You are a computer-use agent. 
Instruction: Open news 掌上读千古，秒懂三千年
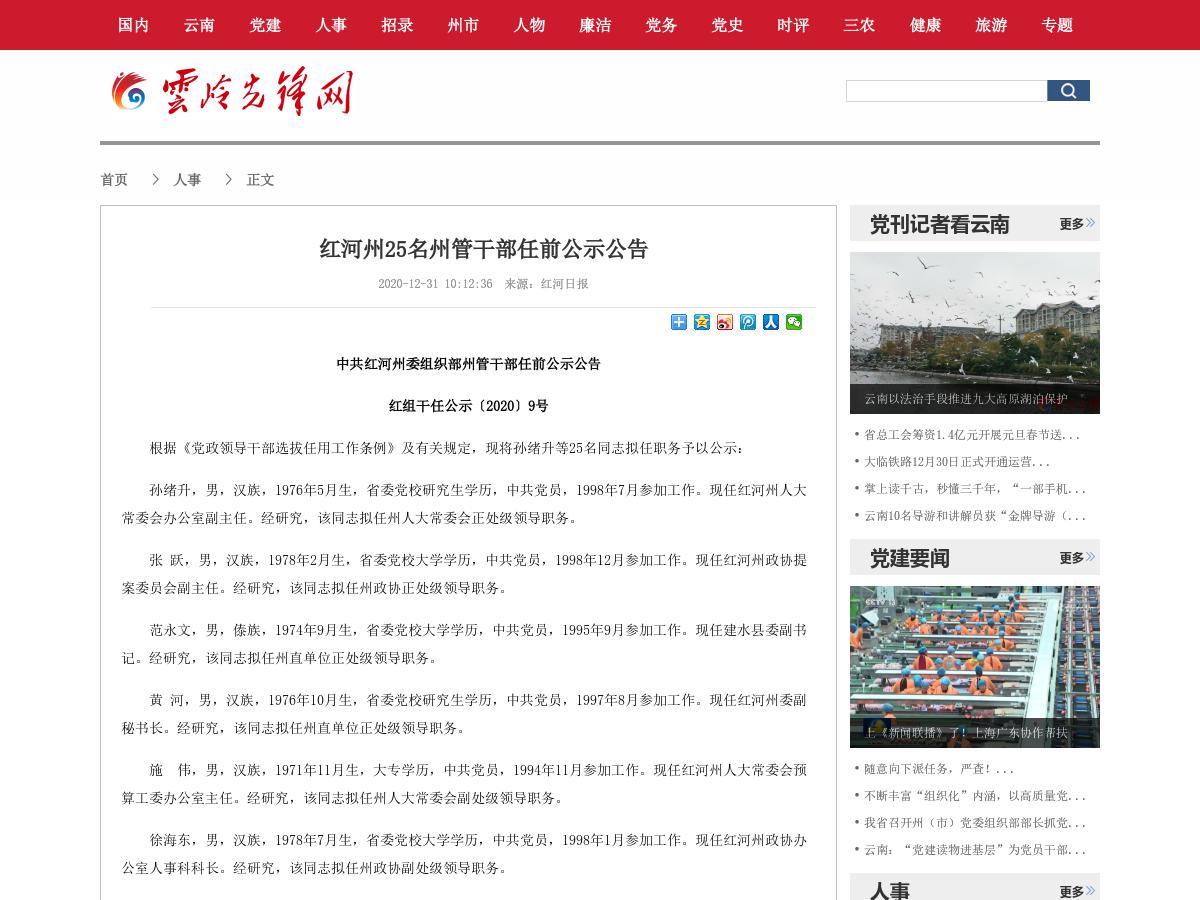pyautogui.click(x=975, y=489)
